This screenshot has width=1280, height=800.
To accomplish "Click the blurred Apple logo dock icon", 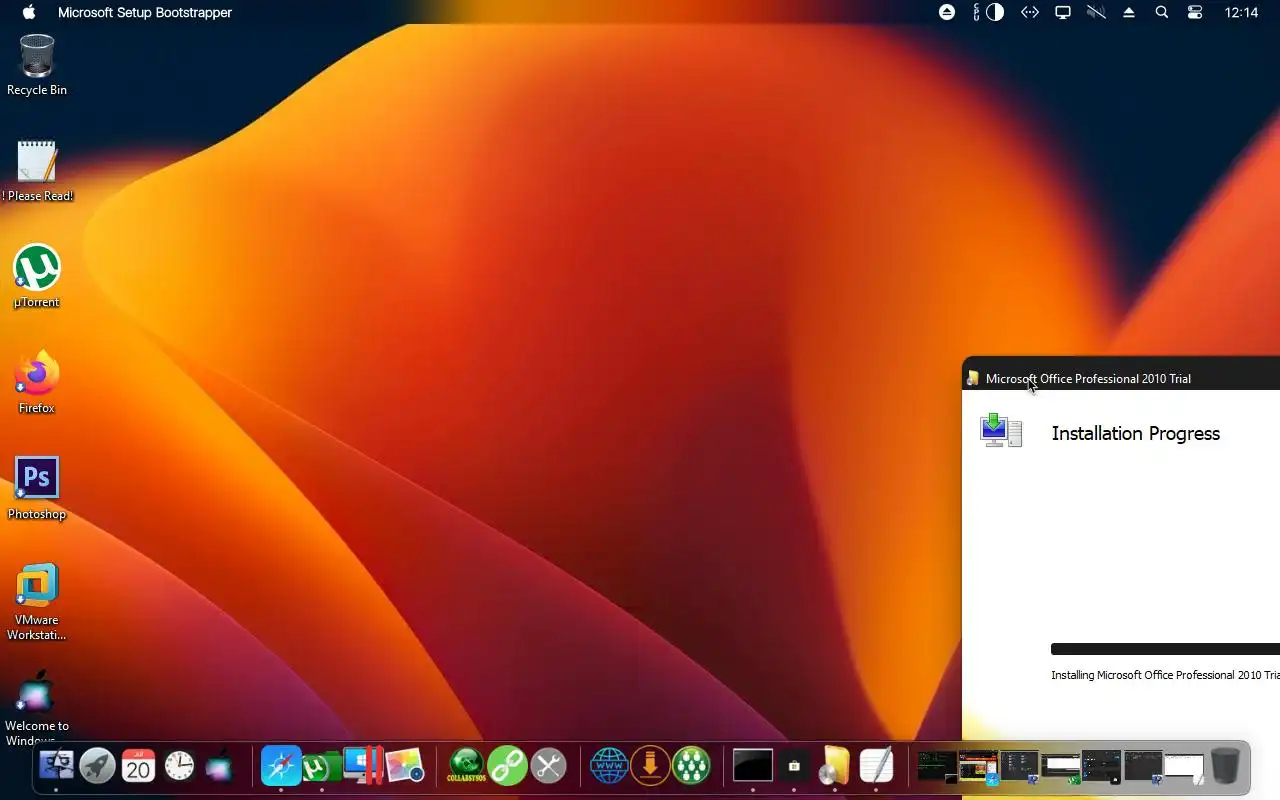I will pos(219,766).
